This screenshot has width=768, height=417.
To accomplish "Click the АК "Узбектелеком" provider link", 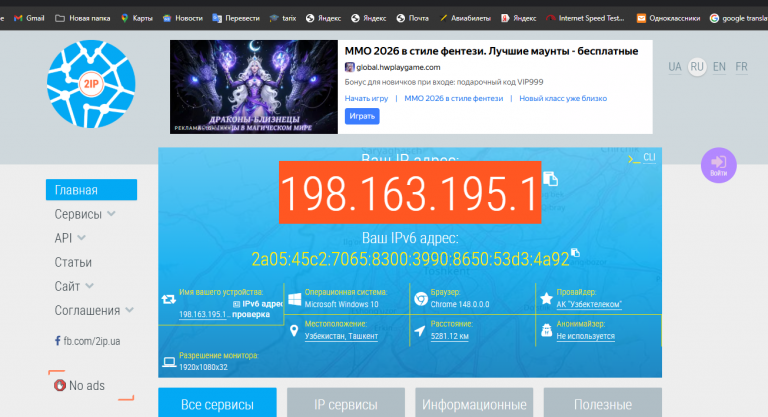I will [x=589, y=304].
